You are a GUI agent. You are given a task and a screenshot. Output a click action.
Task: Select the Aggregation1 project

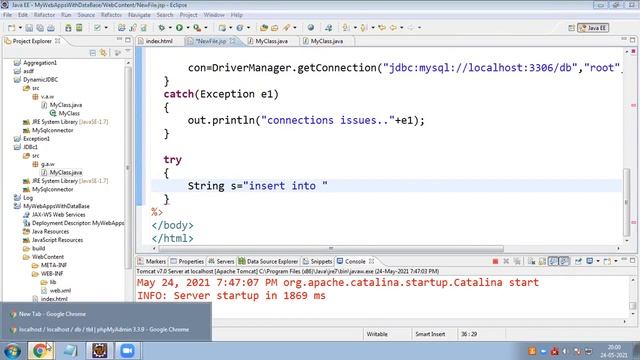(x=40, y=63)
